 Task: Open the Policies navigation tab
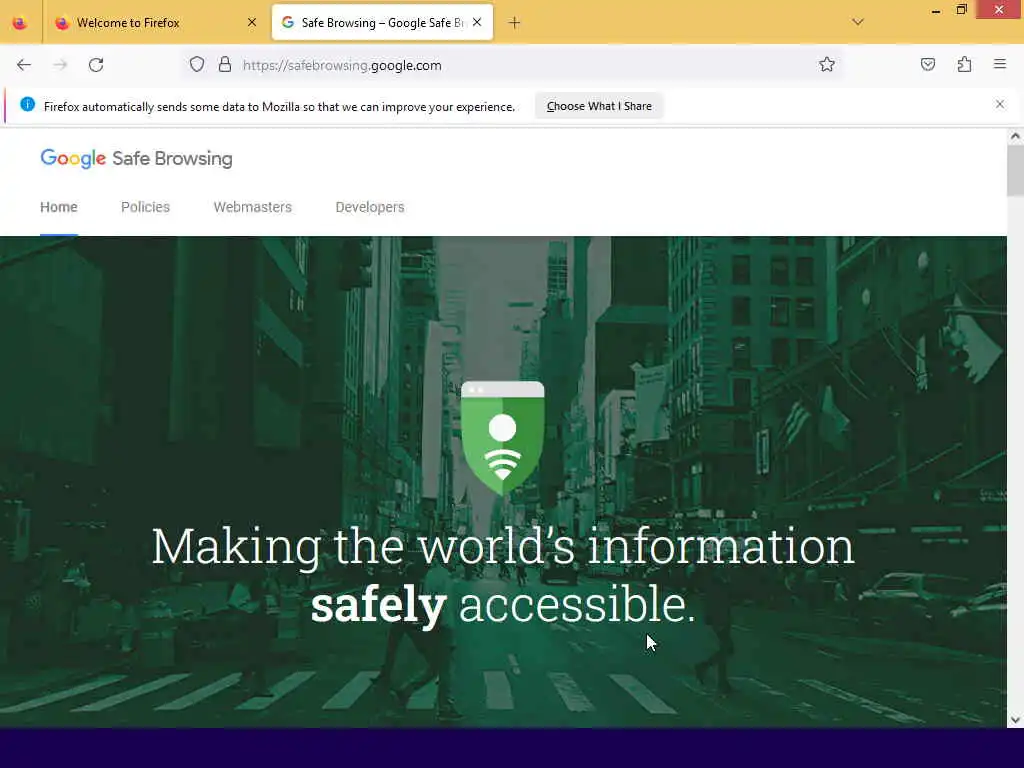click(146, 207)
